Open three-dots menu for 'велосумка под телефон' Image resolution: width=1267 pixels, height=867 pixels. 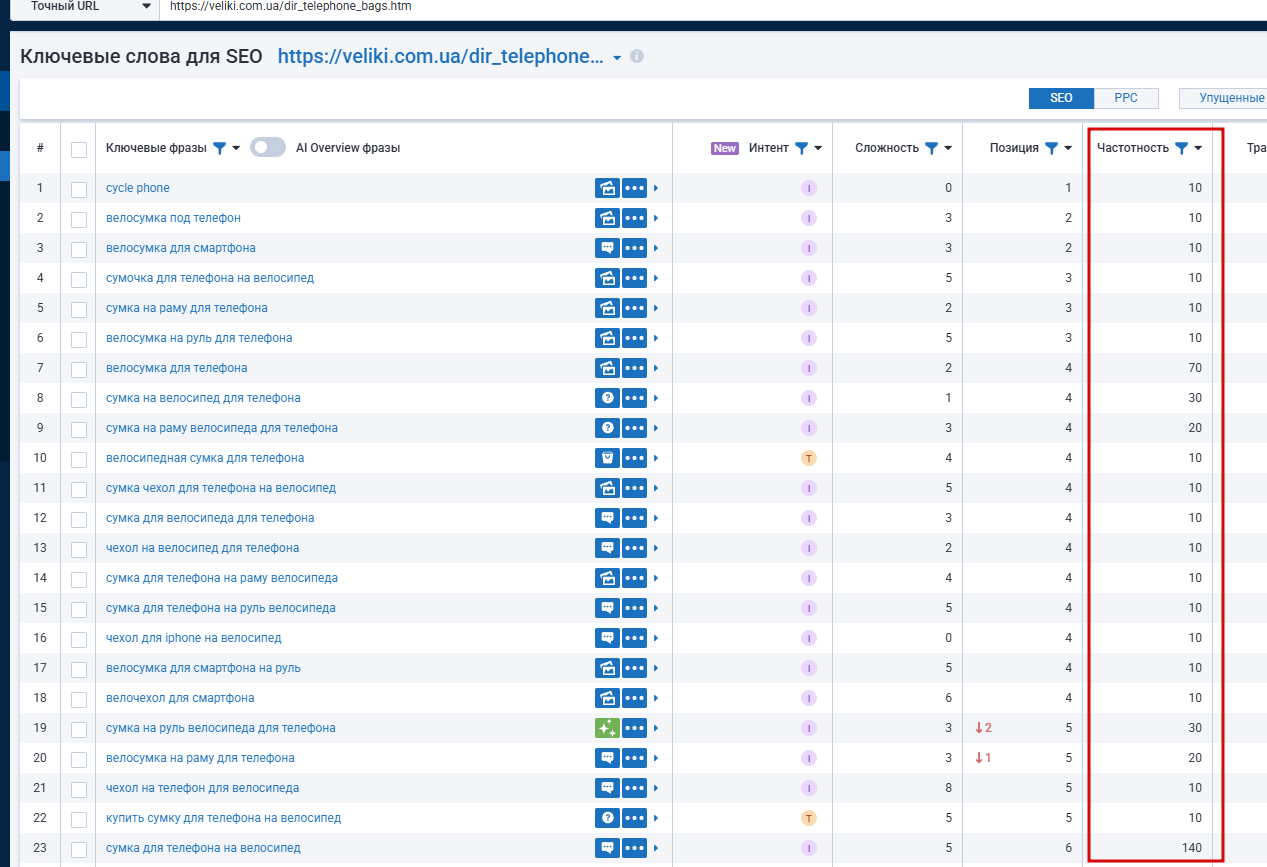click(635, 218)
